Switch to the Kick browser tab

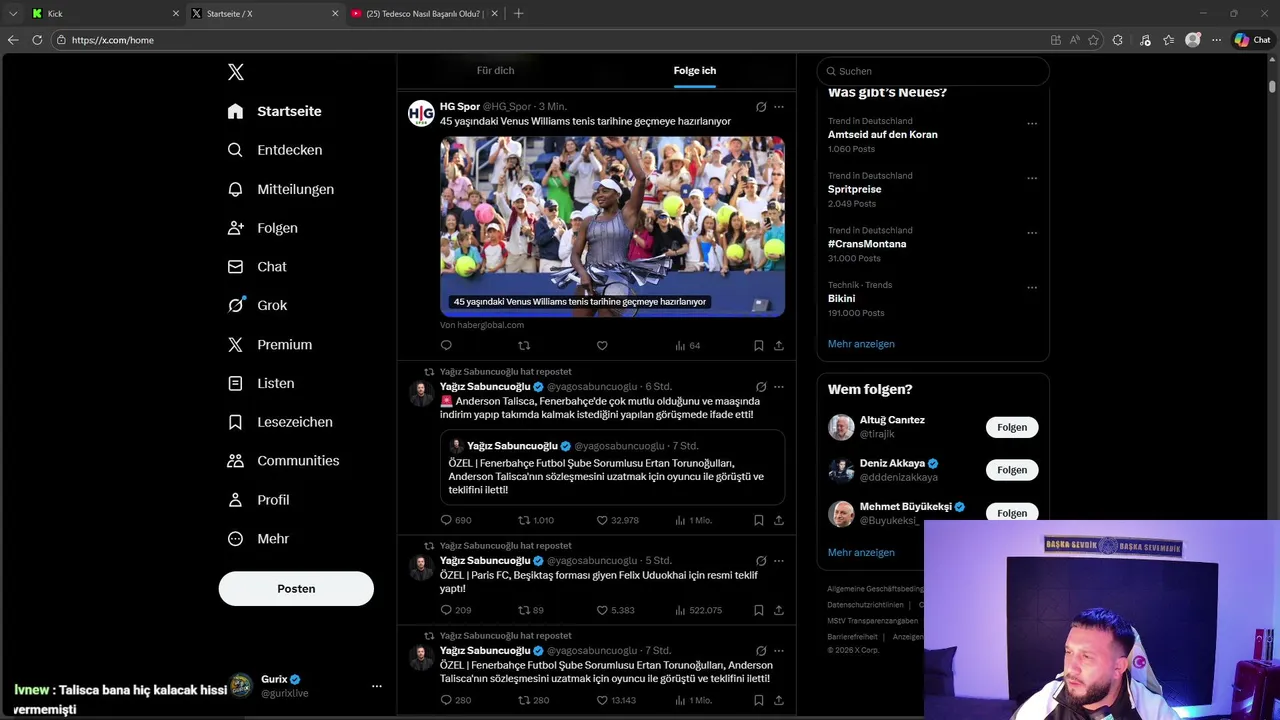point(105,14)
